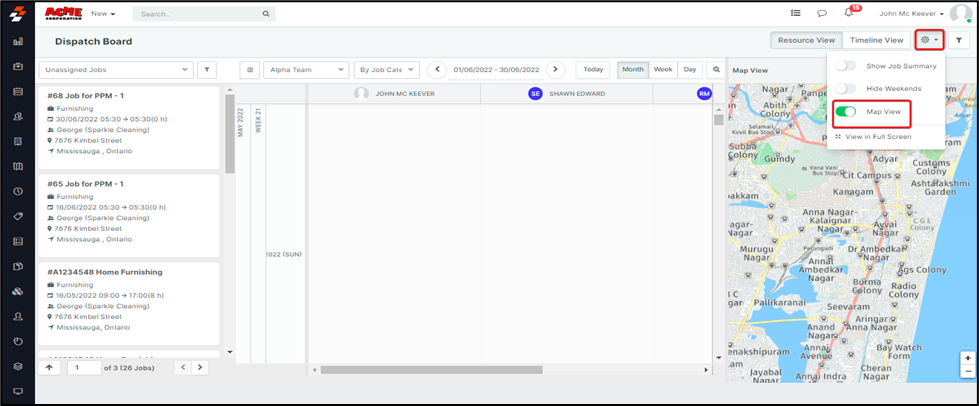Open the By Job Category dropdown
979x406 pixels.
(x=386, y=70)
